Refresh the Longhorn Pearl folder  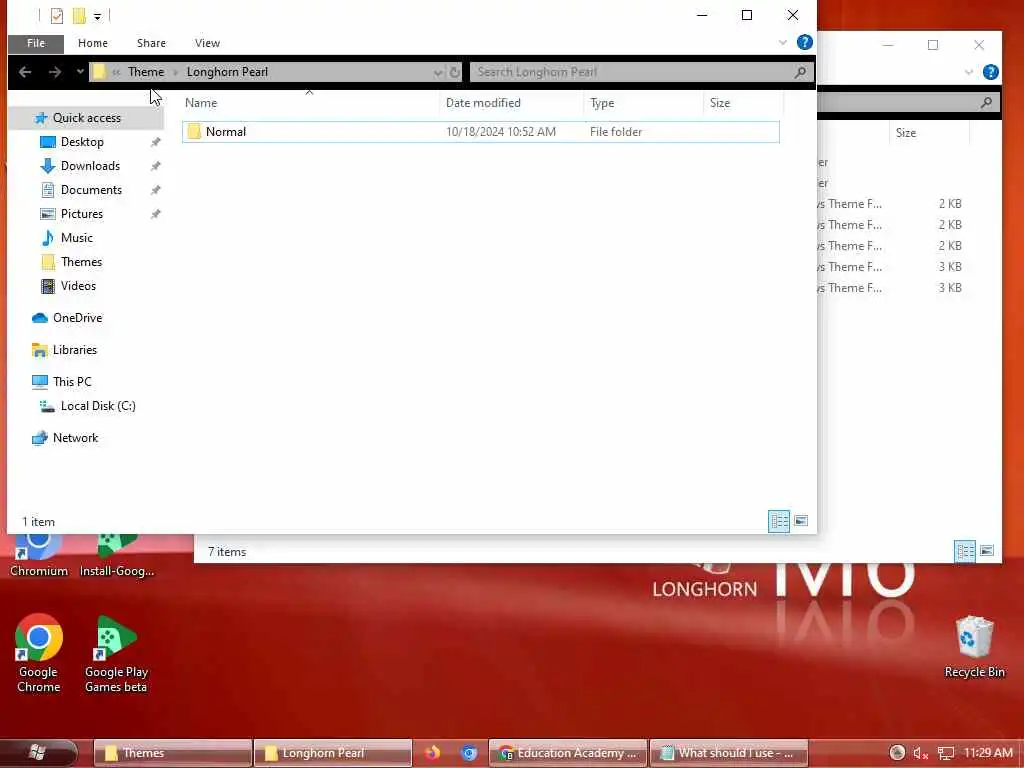[455, 72]
